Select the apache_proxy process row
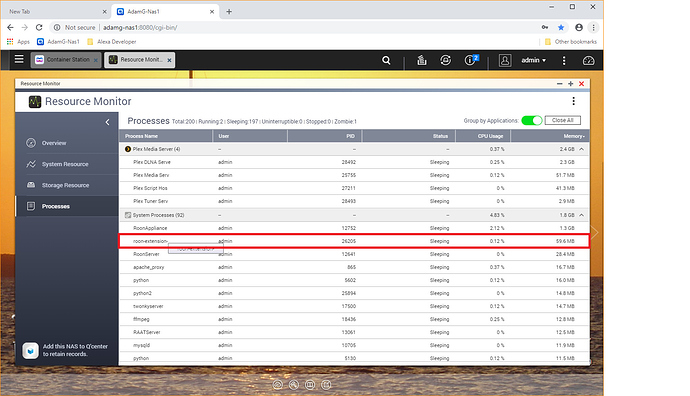The image size is (690, 396). [x=354, y=267]
